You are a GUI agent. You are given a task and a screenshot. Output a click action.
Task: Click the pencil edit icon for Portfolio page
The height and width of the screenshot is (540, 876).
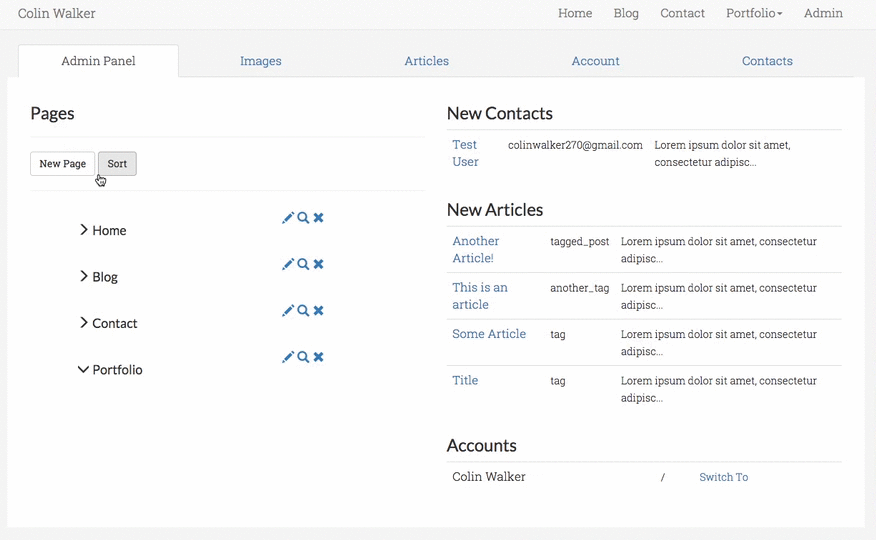click(288, 357)
